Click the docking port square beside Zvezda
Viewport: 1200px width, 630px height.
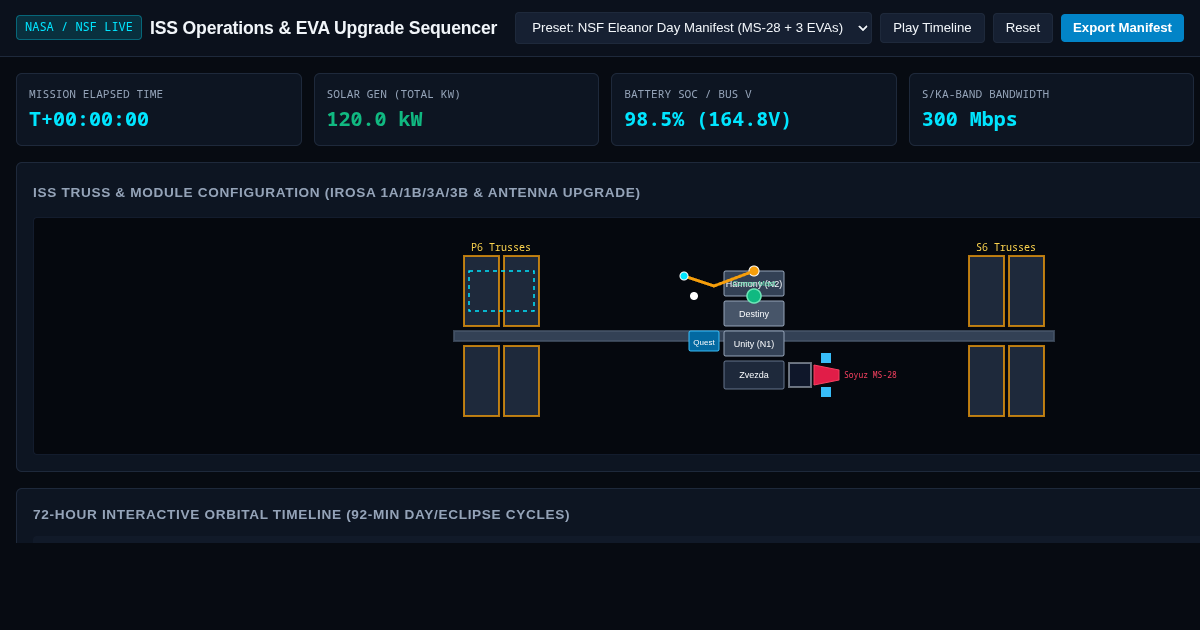tap(800, 375)
